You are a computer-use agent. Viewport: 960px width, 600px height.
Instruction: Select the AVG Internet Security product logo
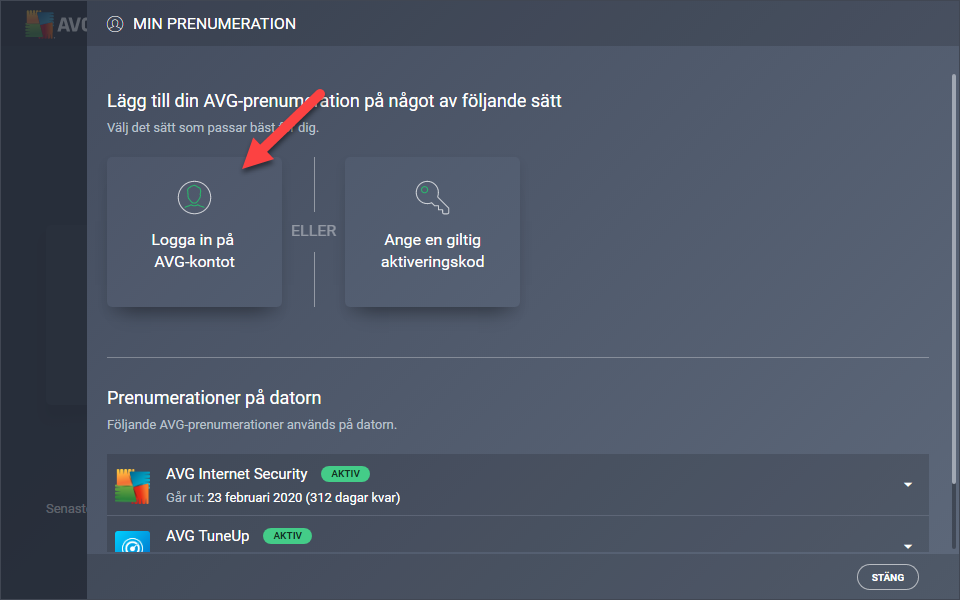click(132, 486)
